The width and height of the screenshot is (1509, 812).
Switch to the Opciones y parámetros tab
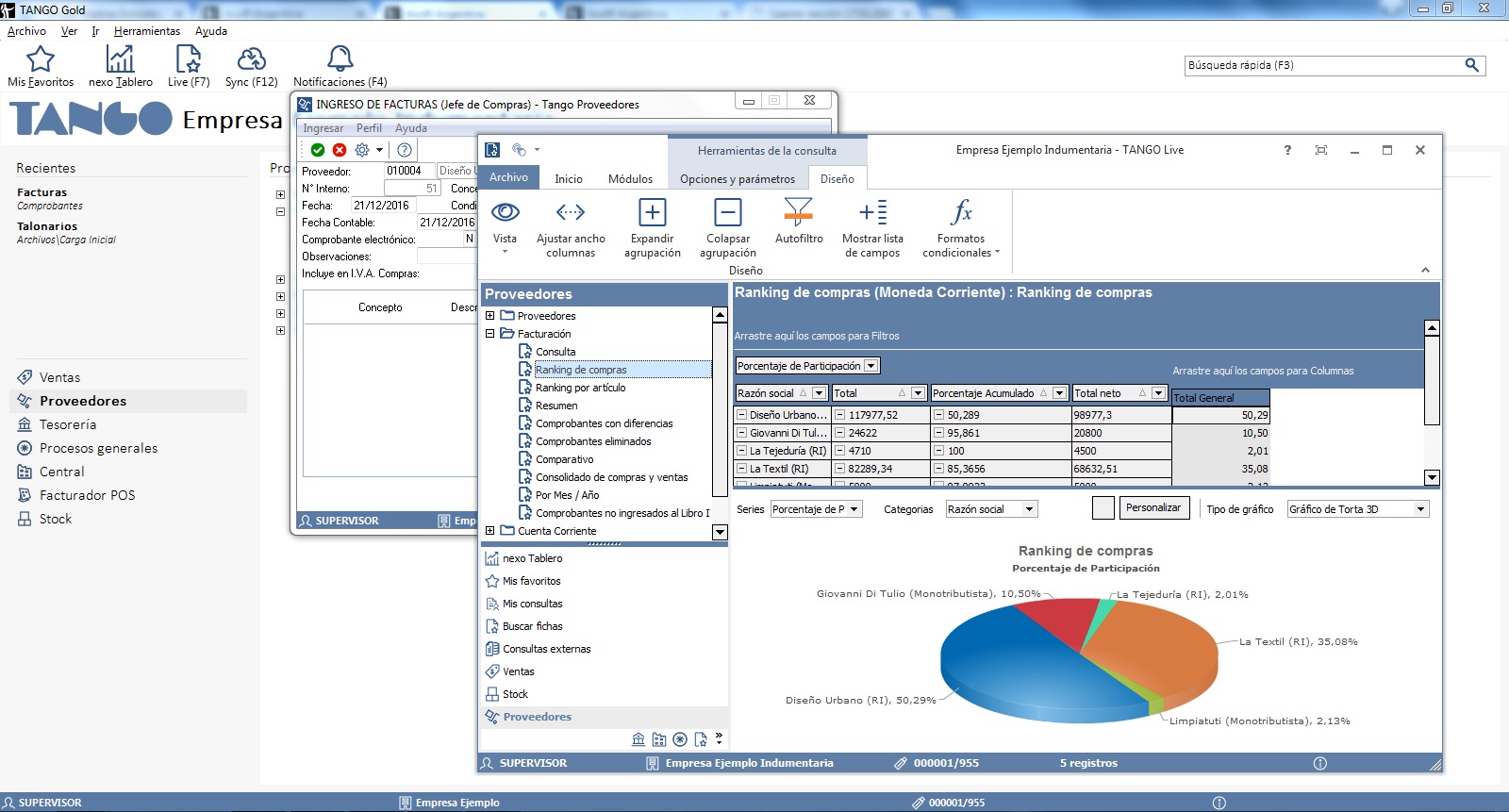tap(737, 178)
